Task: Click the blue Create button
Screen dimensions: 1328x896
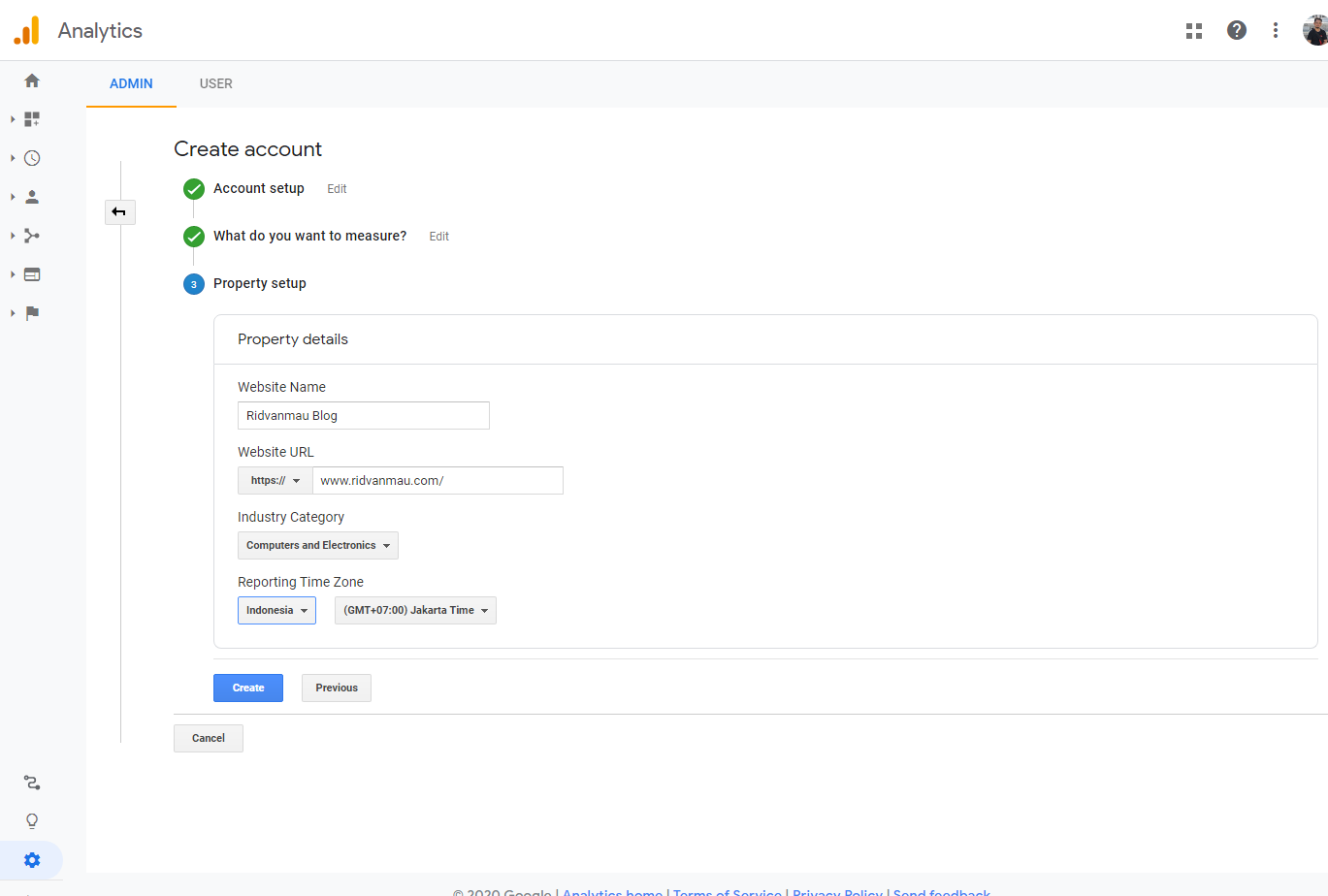Action: tap(248, 688)
